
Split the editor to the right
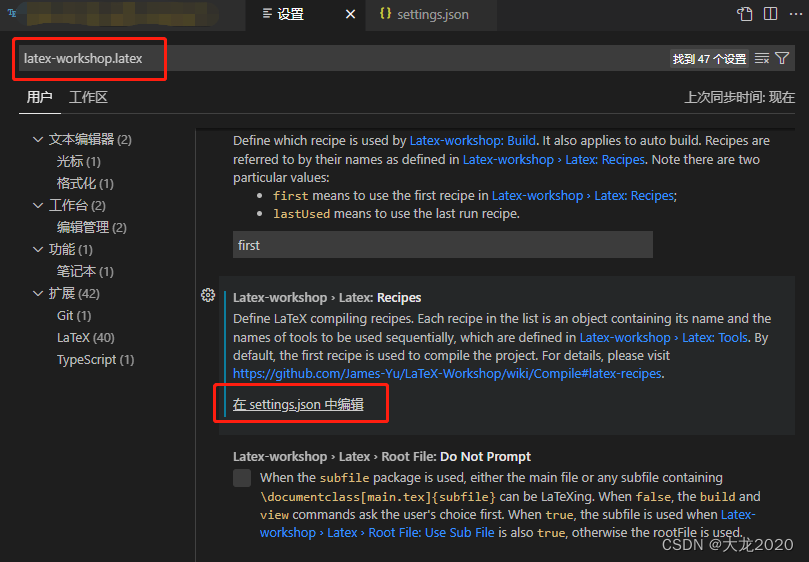(x=770, y=14)
